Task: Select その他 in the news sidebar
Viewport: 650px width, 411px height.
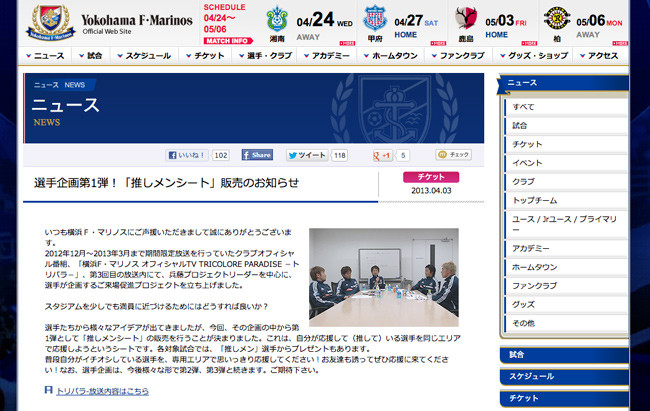Action: [566, 323]
